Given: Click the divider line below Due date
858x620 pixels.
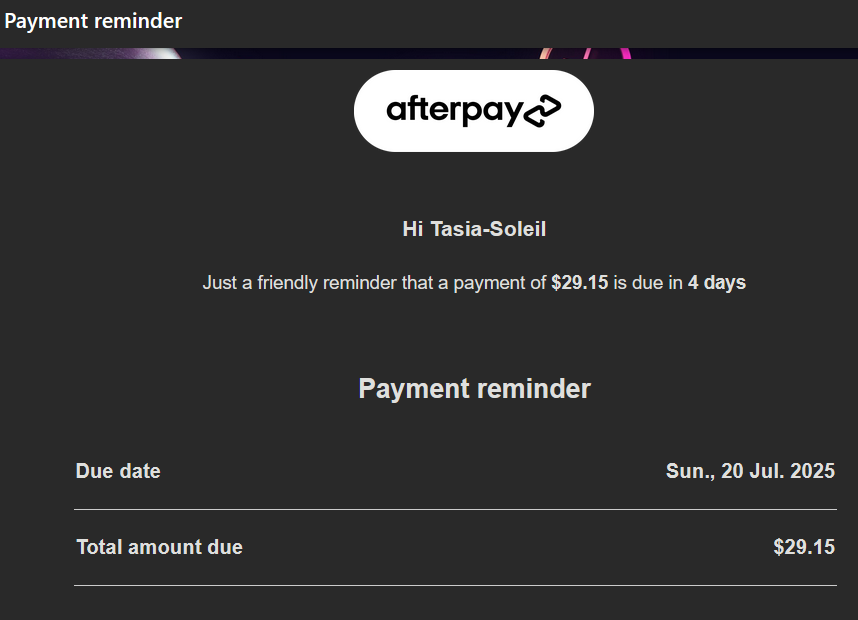Looking at the screenshot, I should [x=455, y=509].
